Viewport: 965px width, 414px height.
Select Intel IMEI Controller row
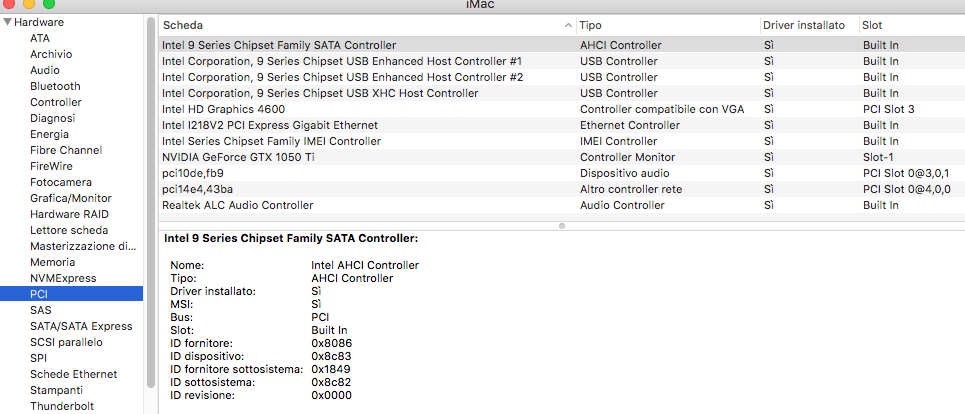(561, 141)
